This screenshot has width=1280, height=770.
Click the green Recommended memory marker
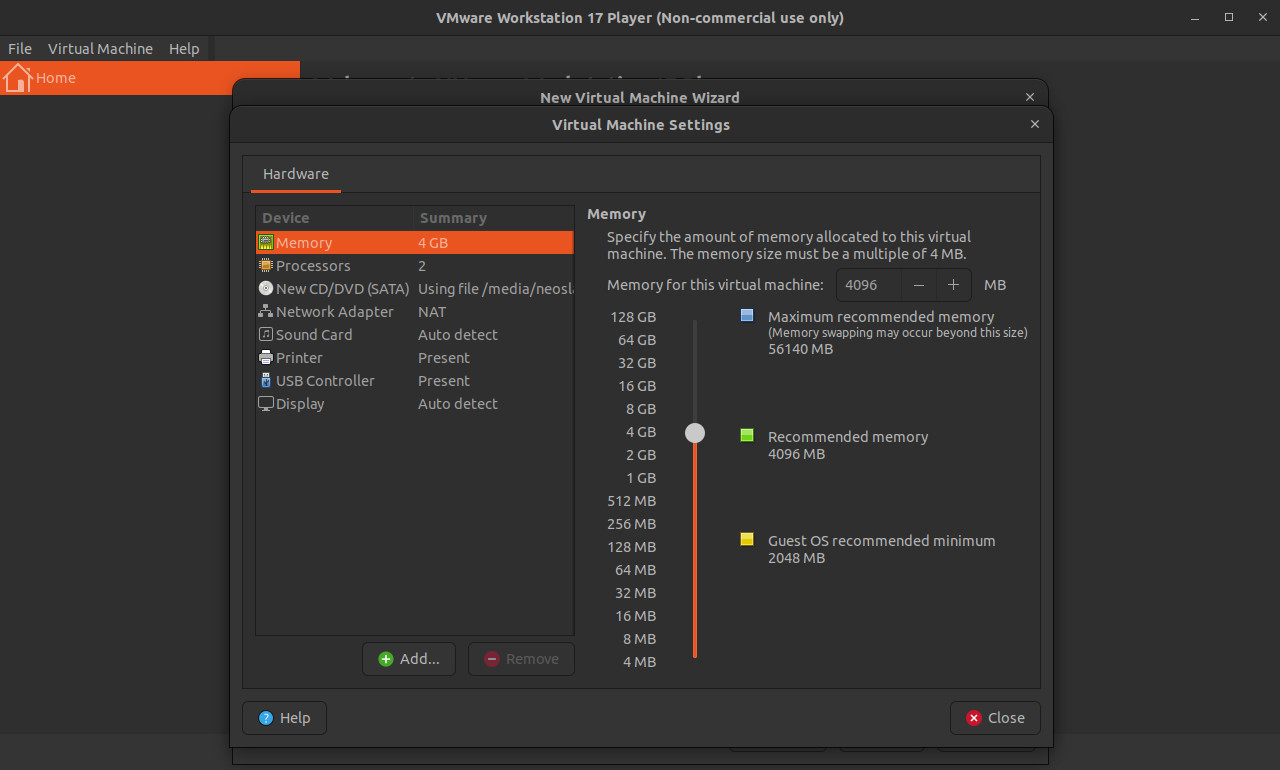[747, 435]
